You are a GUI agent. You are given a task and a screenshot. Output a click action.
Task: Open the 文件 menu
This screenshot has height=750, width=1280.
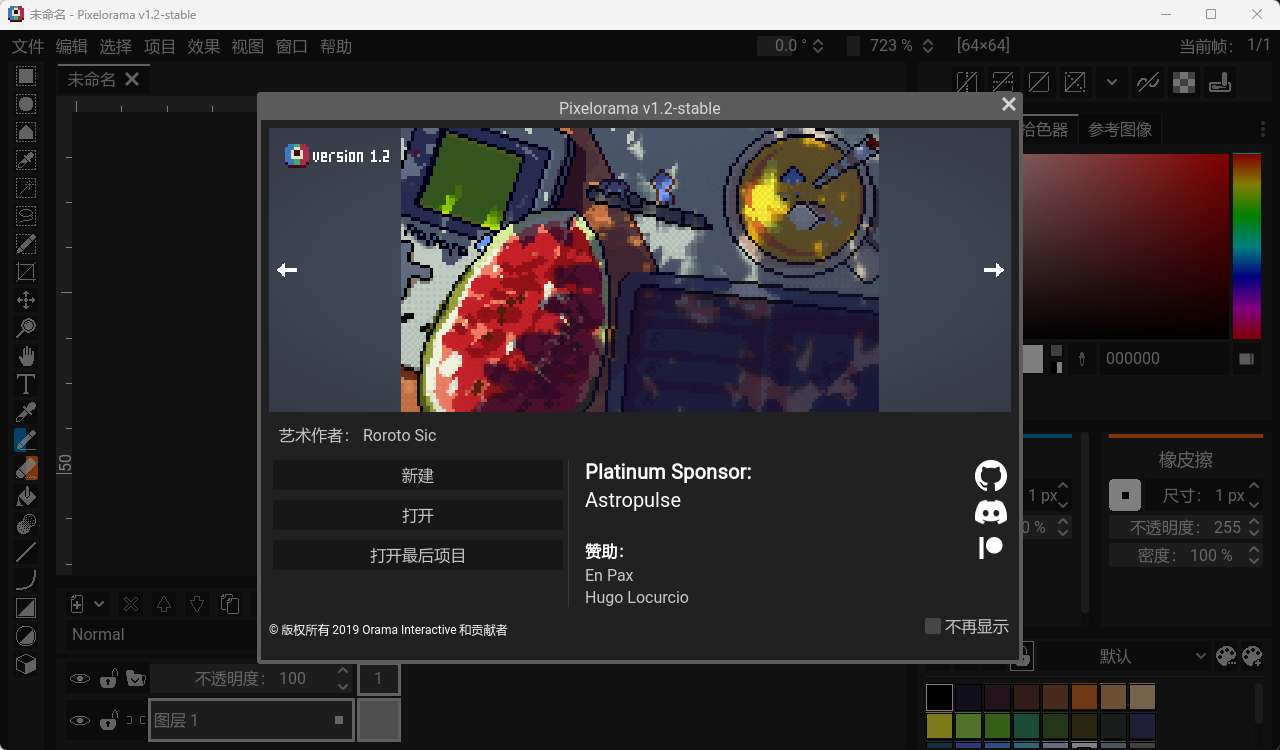click(x=28, y=46)
